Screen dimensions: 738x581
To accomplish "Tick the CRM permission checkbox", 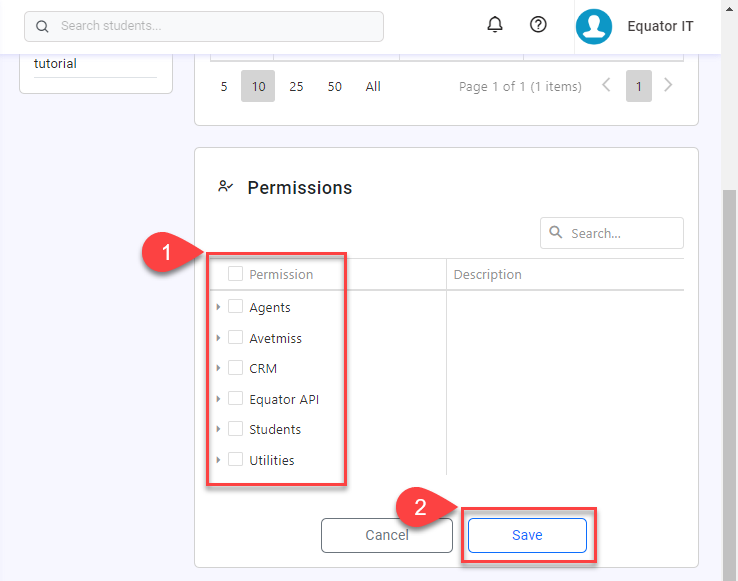I will pos(236,368).
